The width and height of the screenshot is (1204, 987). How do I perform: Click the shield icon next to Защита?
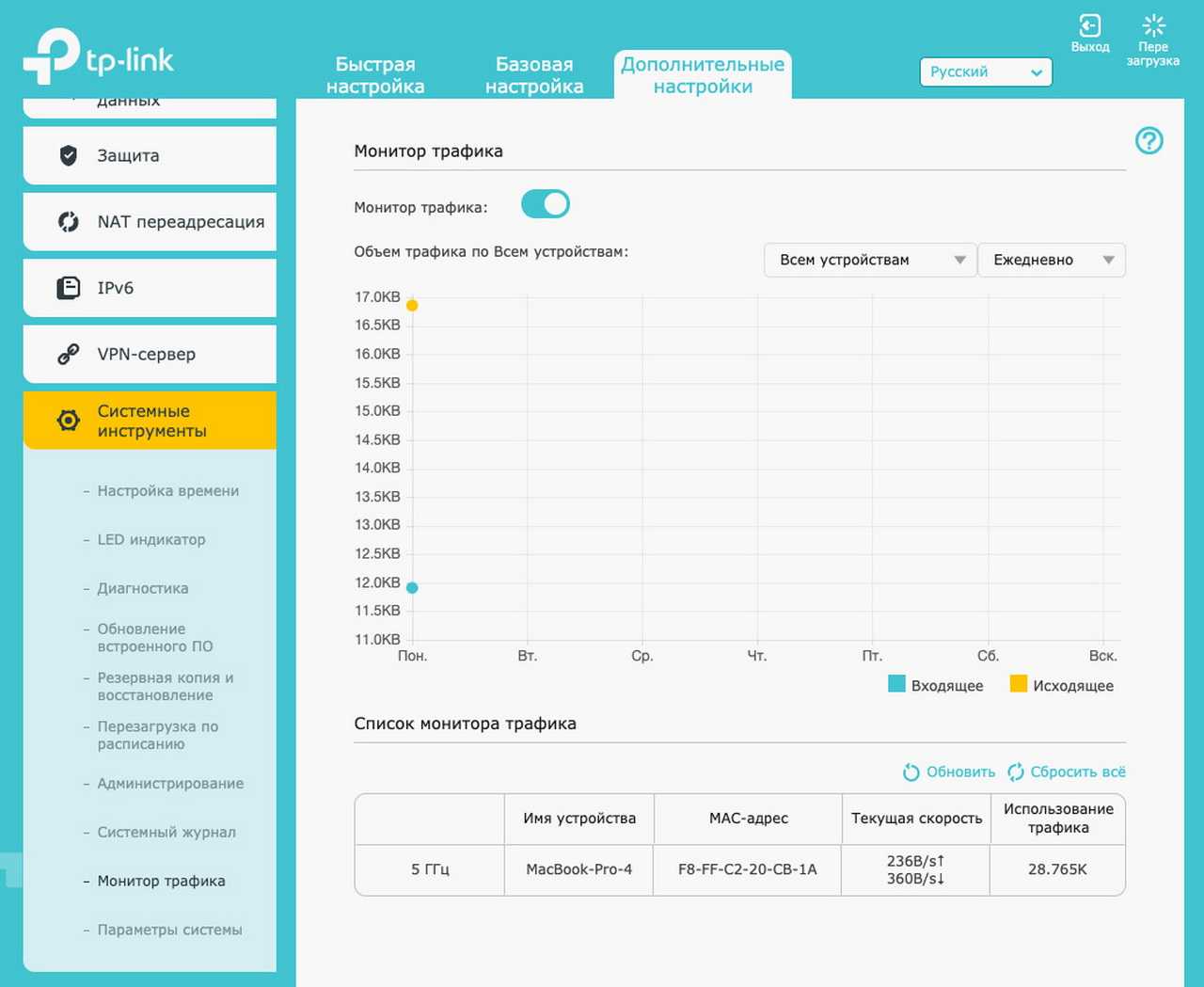pyautogui.click(x=69, y=155)
